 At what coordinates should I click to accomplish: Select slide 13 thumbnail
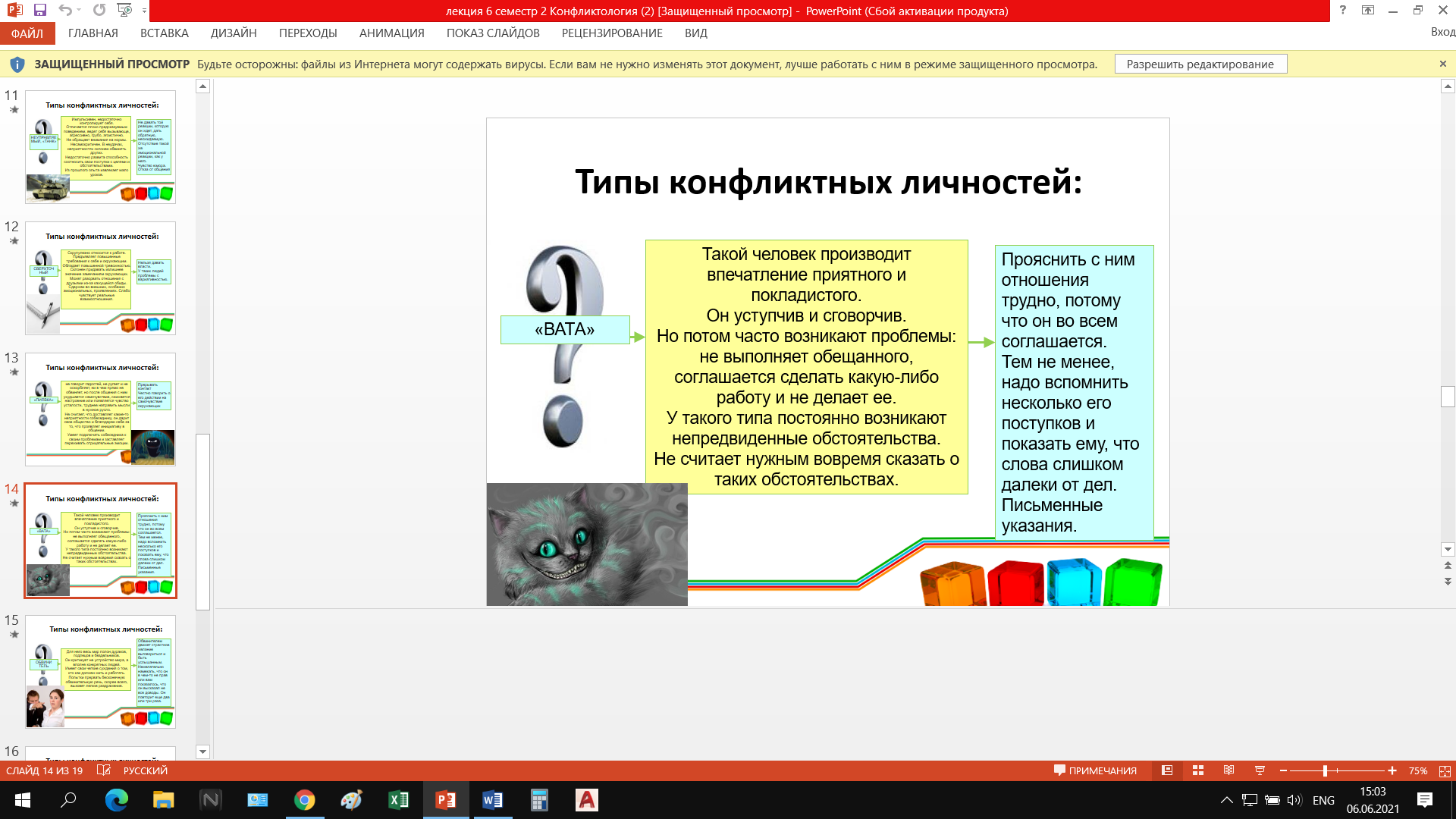pos(100,409)
